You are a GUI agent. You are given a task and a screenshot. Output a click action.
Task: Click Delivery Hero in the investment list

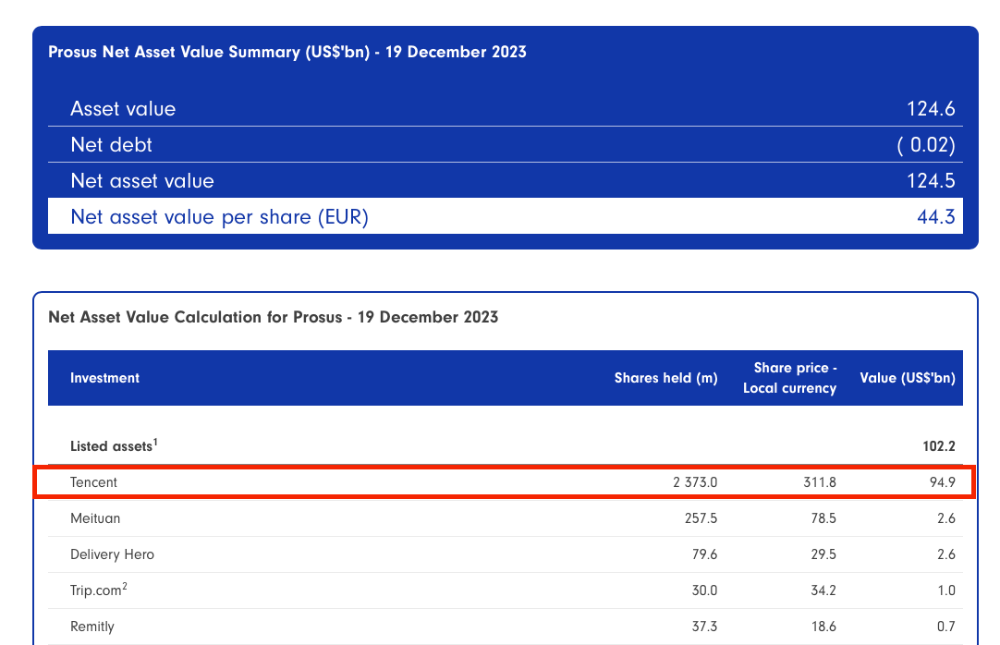coord(112,554)
